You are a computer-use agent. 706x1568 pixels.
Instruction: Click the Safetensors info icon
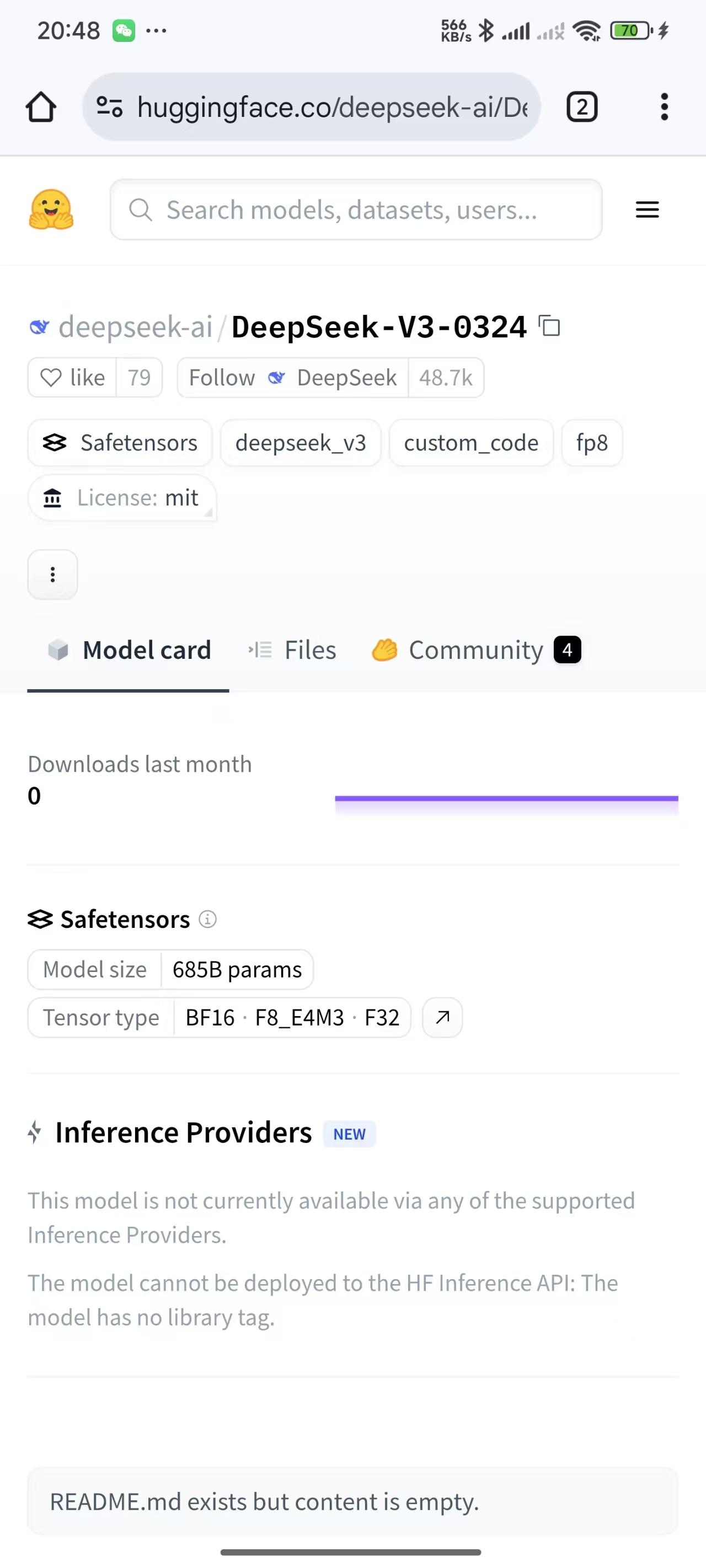click(208, 919)
